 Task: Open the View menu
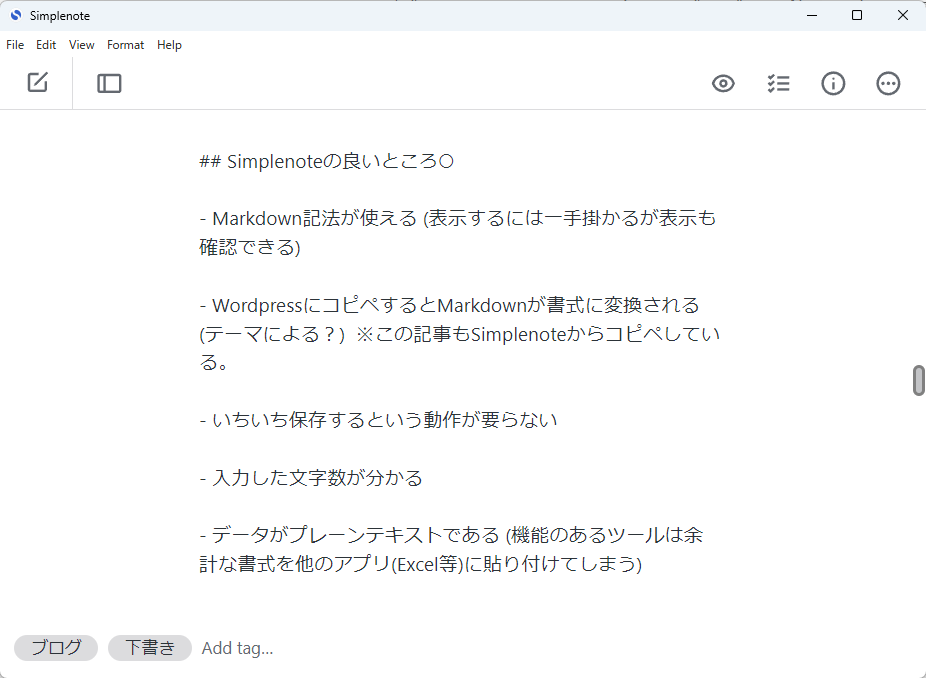81,45
